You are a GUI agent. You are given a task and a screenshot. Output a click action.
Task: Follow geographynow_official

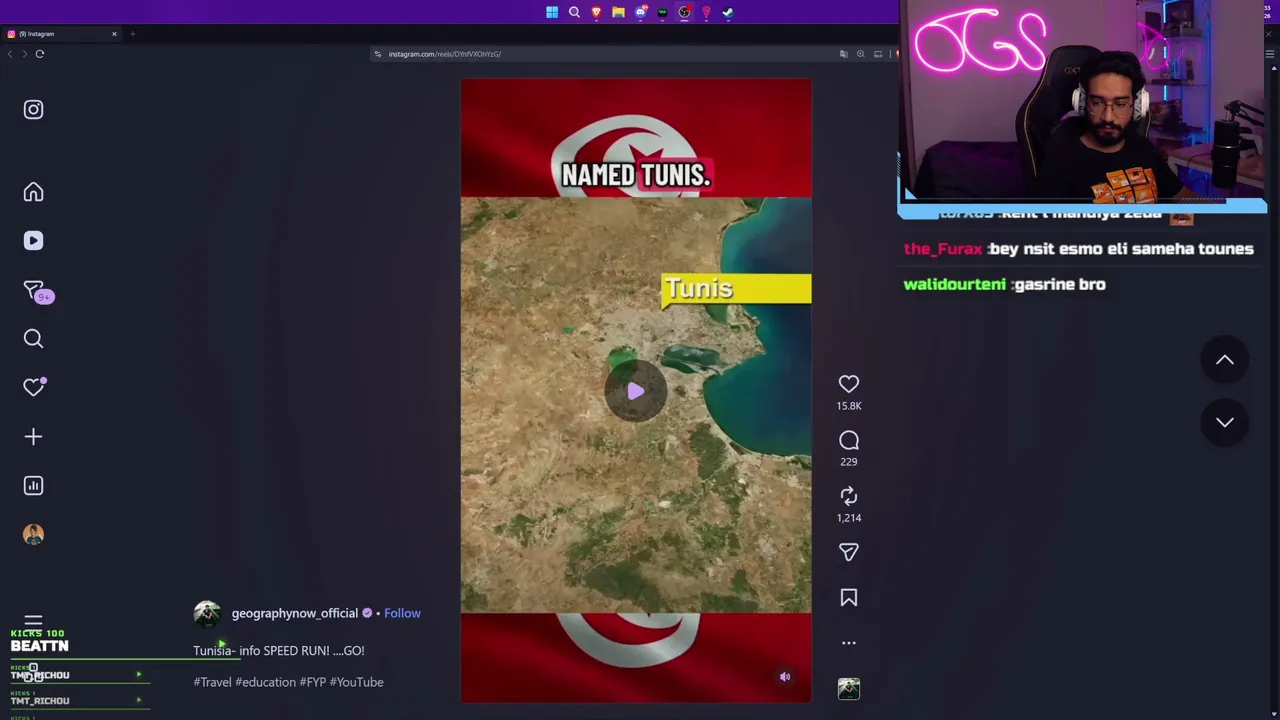click(x=402, y=613)
